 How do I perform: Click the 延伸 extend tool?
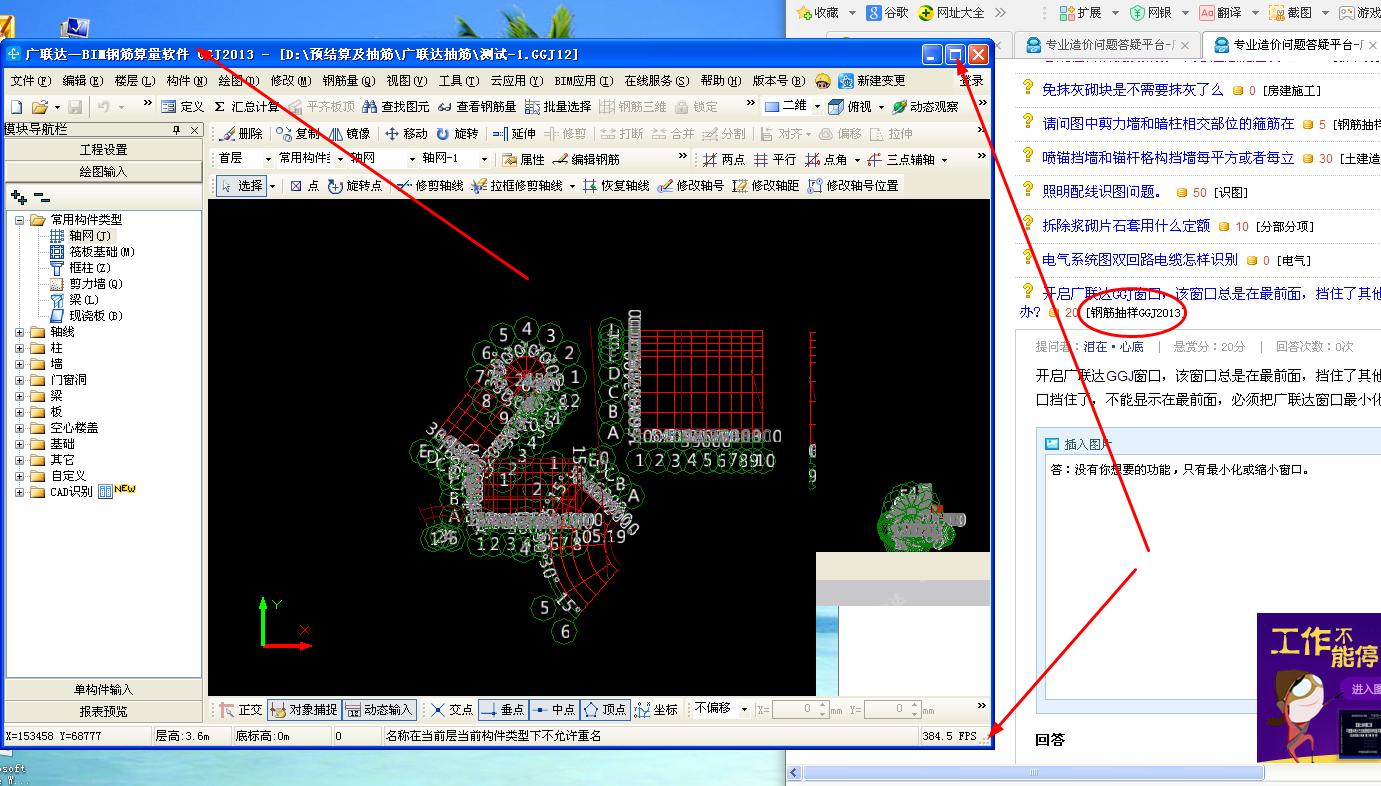514,133
